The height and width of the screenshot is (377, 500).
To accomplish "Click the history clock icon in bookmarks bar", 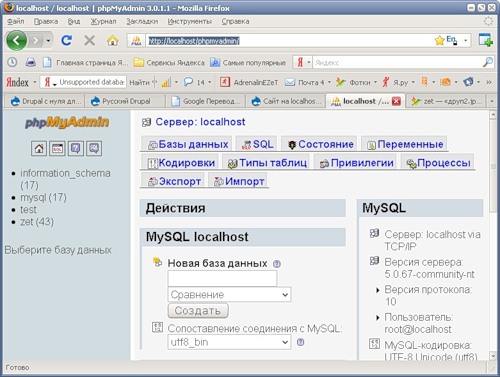I will point(12,62).
